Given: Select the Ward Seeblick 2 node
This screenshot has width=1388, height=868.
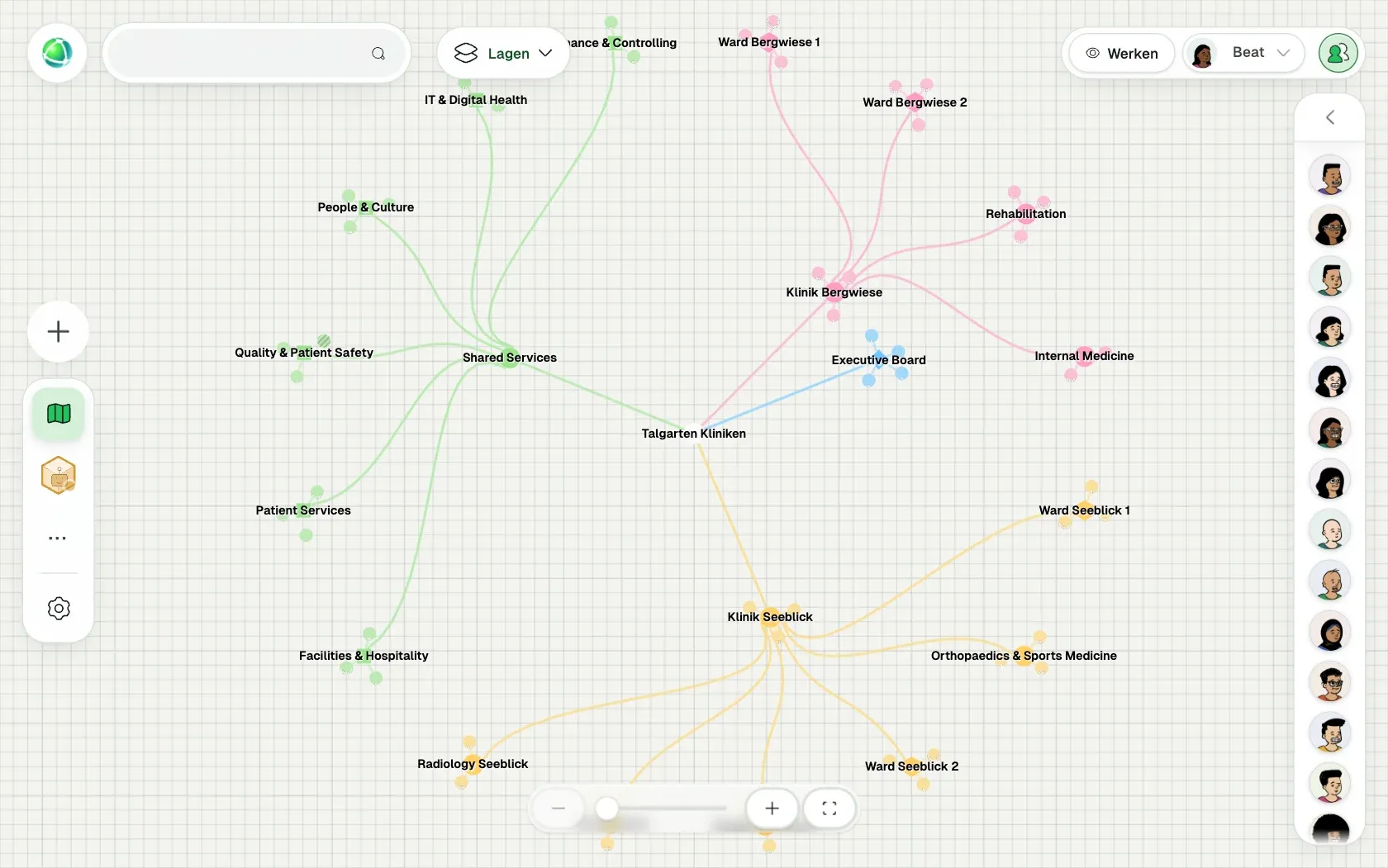Looking at the screenshot, I should click(912, 766).
